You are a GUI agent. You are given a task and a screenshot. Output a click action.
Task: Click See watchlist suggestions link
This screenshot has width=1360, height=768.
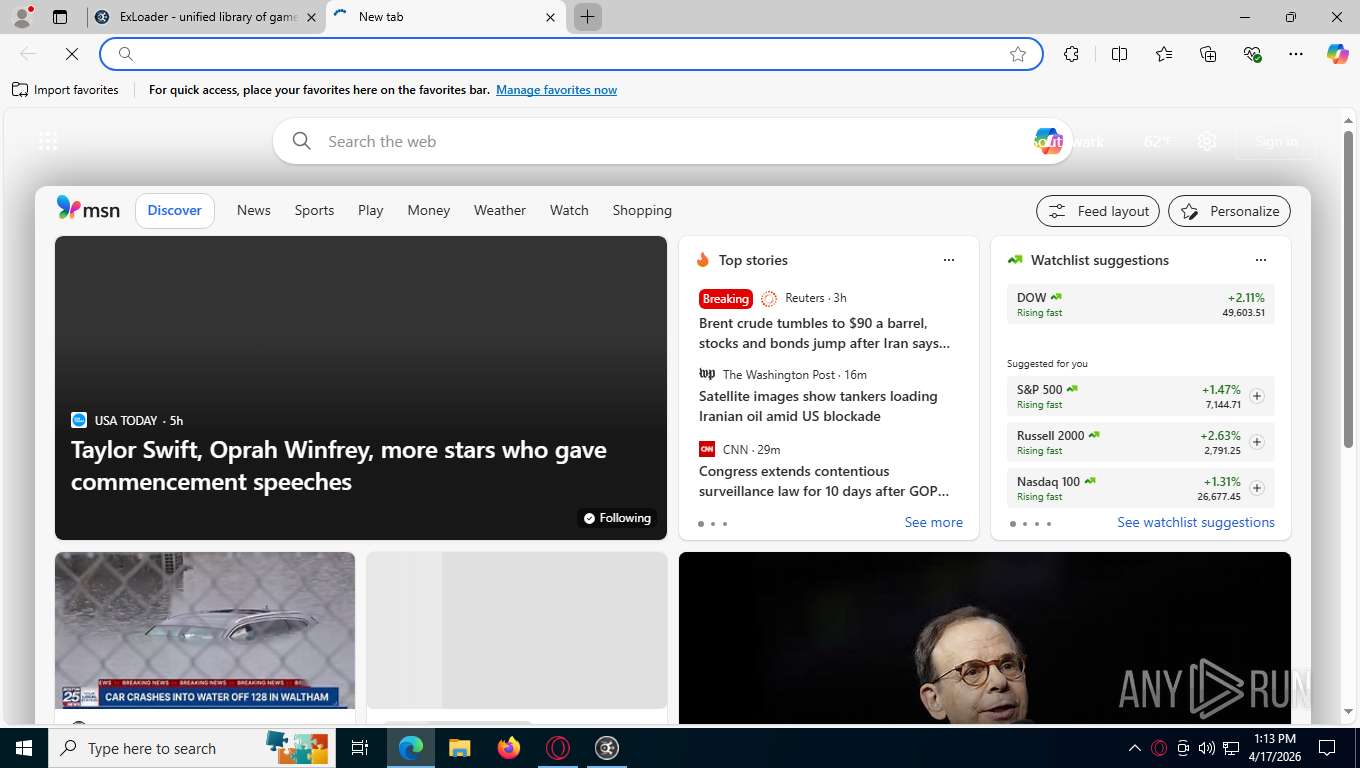(x=1196, y=522)
